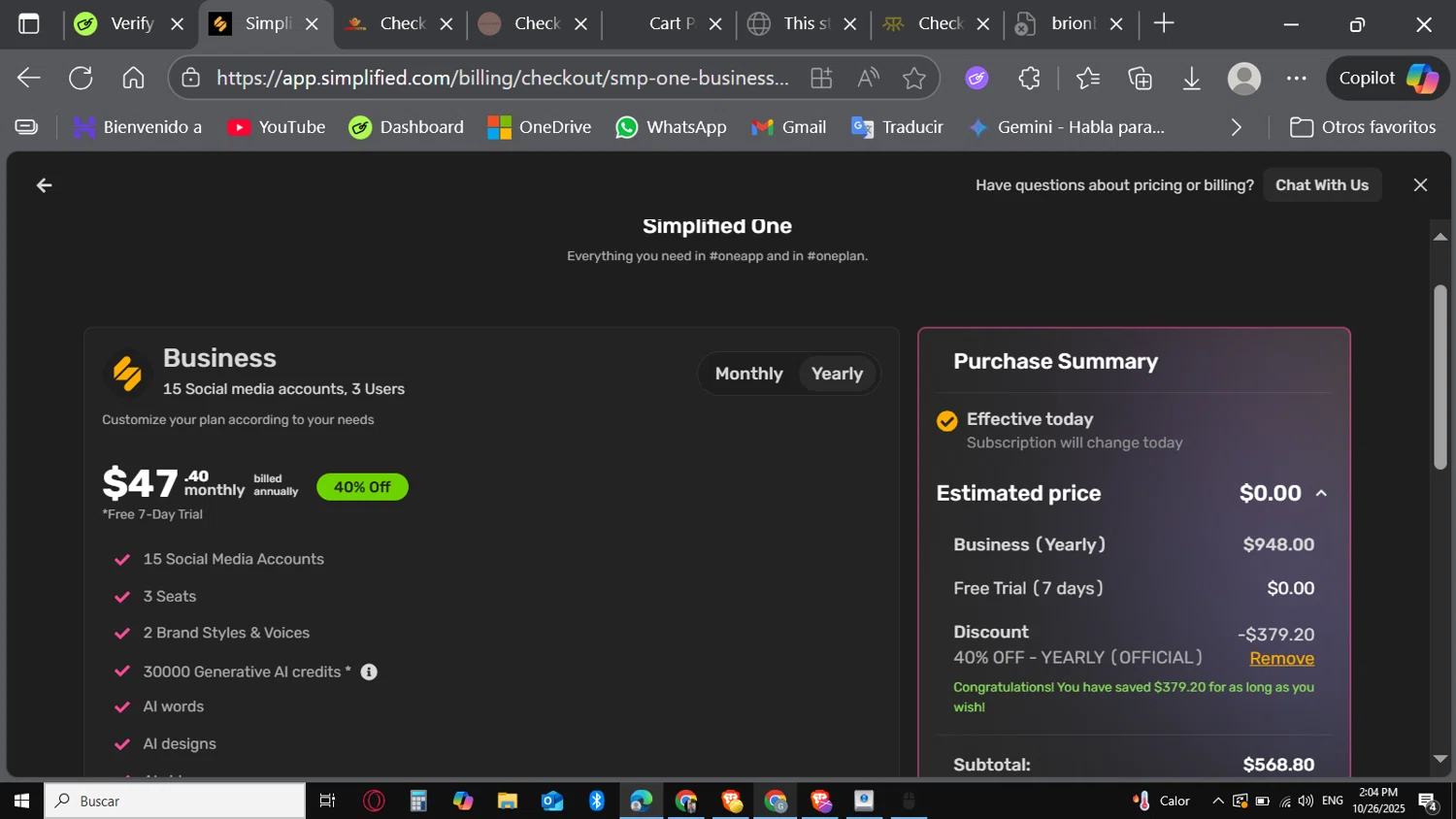Click the scrollbar down arrow
Image resolution: width=1456 pixels, height=819 pixels.
tap(1440, 759)
